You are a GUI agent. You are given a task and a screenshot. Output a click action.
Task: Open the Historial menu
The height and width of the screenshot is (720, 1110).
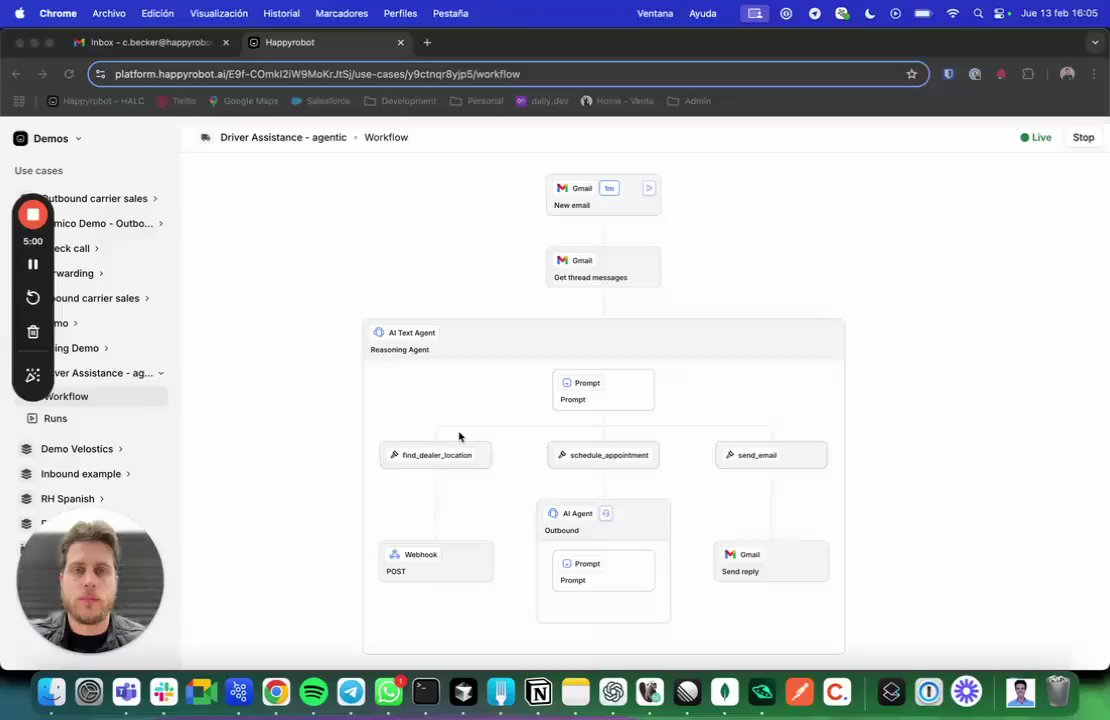[x=281, y=13]
